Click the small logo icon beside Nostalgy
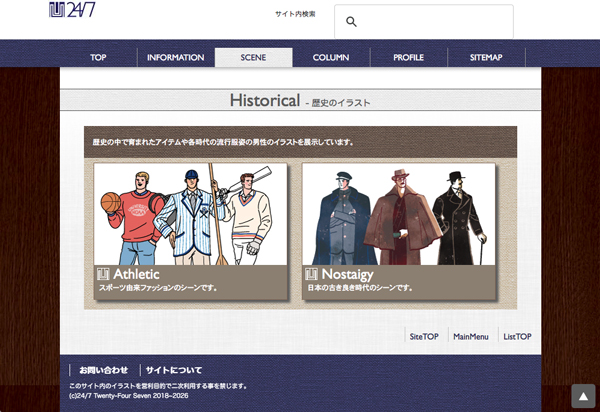Viewport: 600px width, 412px height. (311, 274)
